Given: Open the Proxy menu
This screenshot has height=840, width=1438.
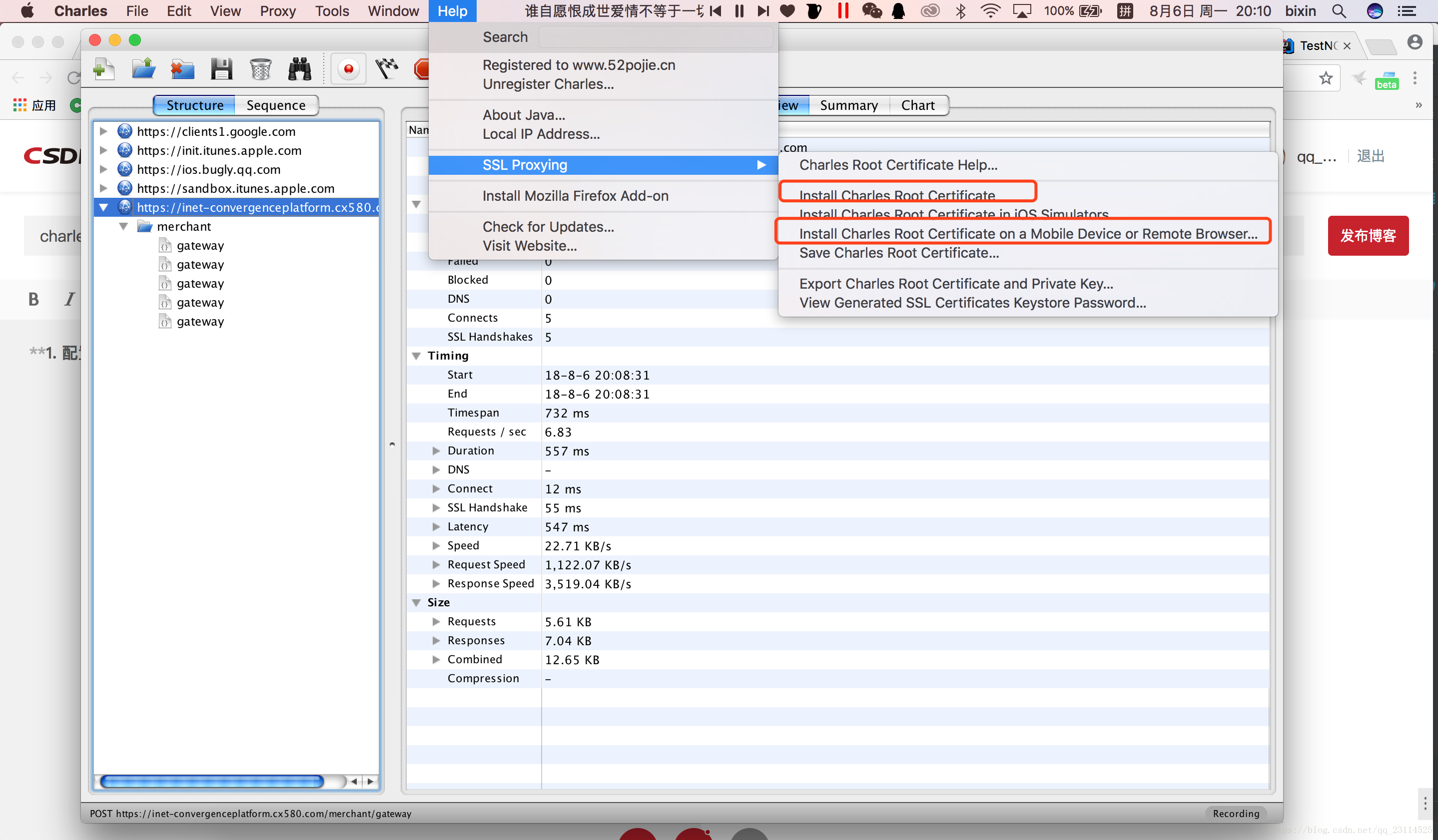Looking at the screenshot, I should pos(277,11).
